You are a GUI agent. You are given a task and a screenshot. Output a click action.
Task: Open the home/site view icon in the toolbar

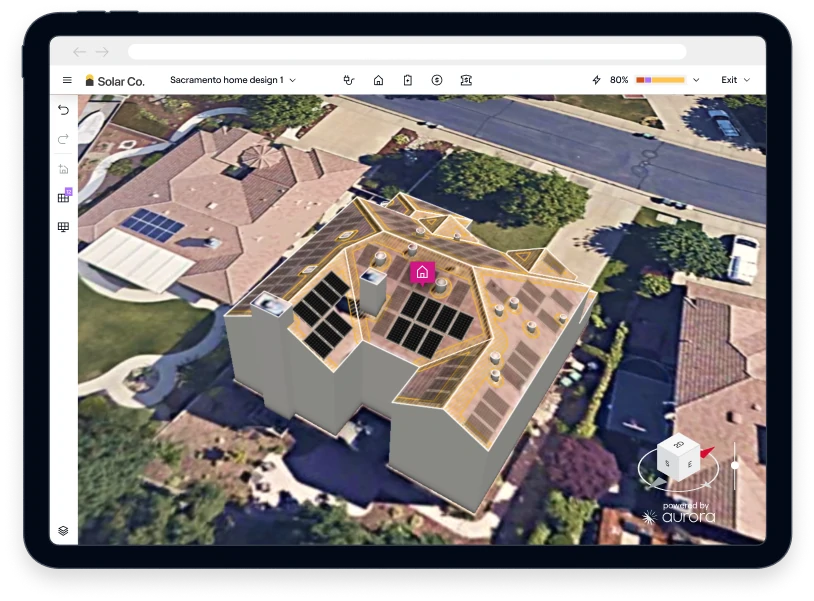click(x=378, y=79)
